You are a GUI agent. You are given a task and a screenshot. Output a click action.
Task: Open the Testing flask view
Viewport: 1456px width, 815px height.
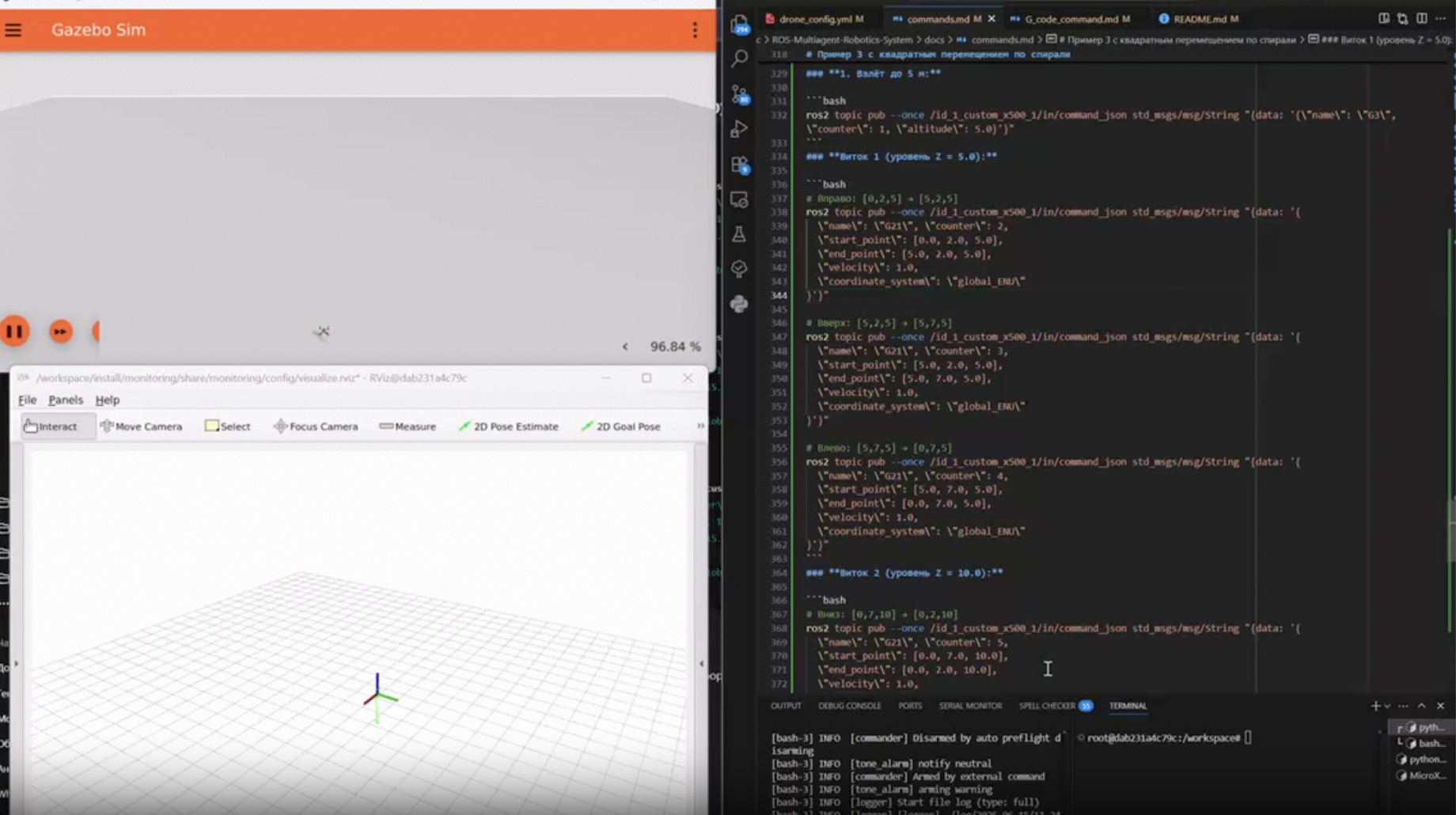[x=739, y=234]
